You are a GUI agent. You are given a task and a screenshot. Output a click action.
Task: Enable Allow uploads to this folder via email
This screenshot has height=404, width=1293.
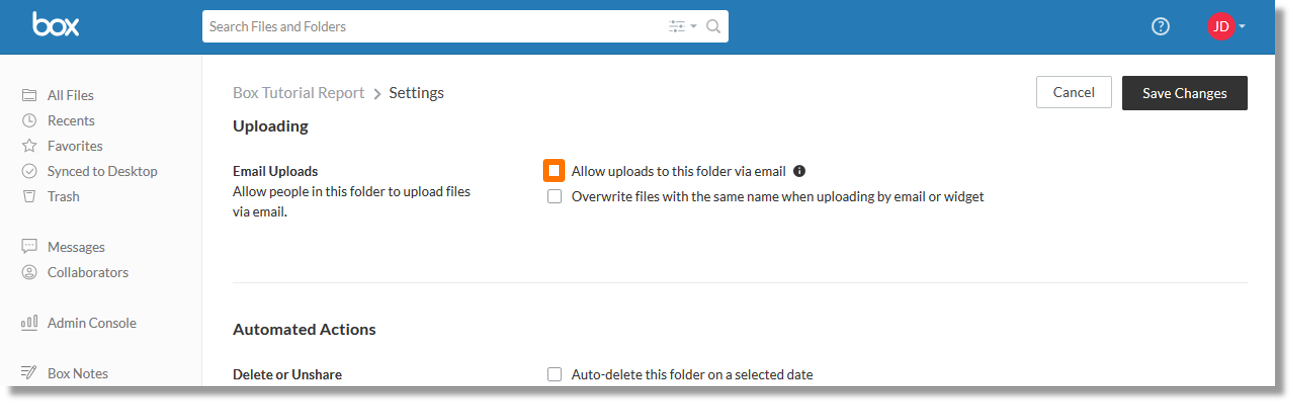click(554, 171)
